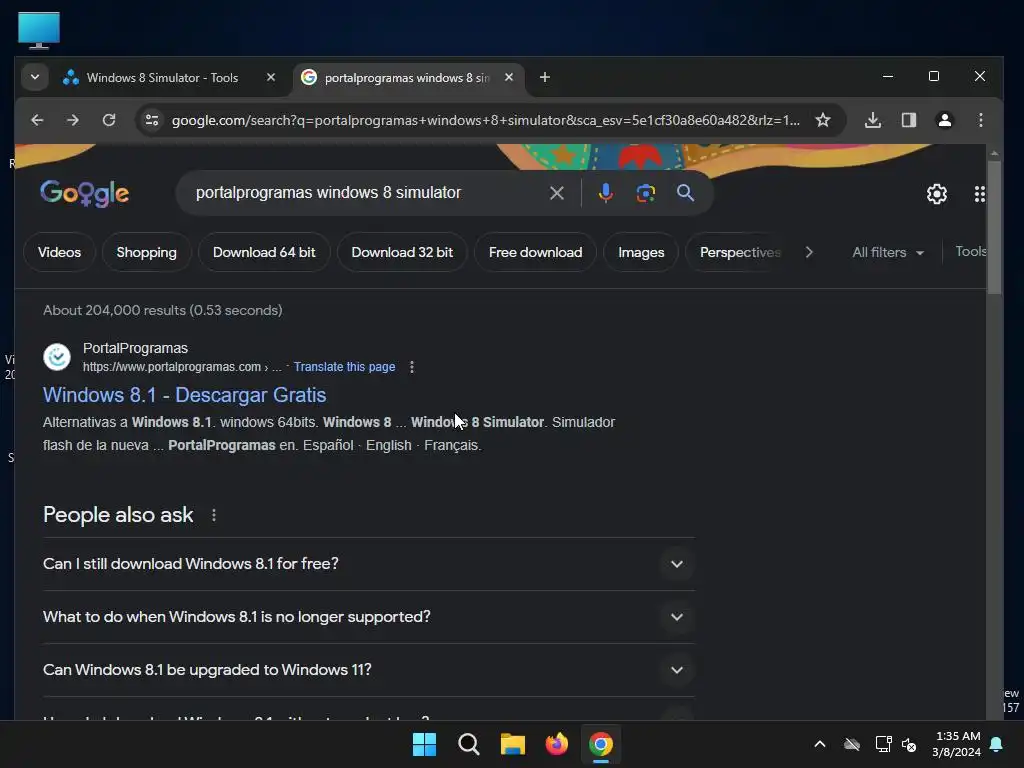Open the Windows Start menu
Image resolution: width=1024 pixels, height=768 pixels.
coord(424,744)
